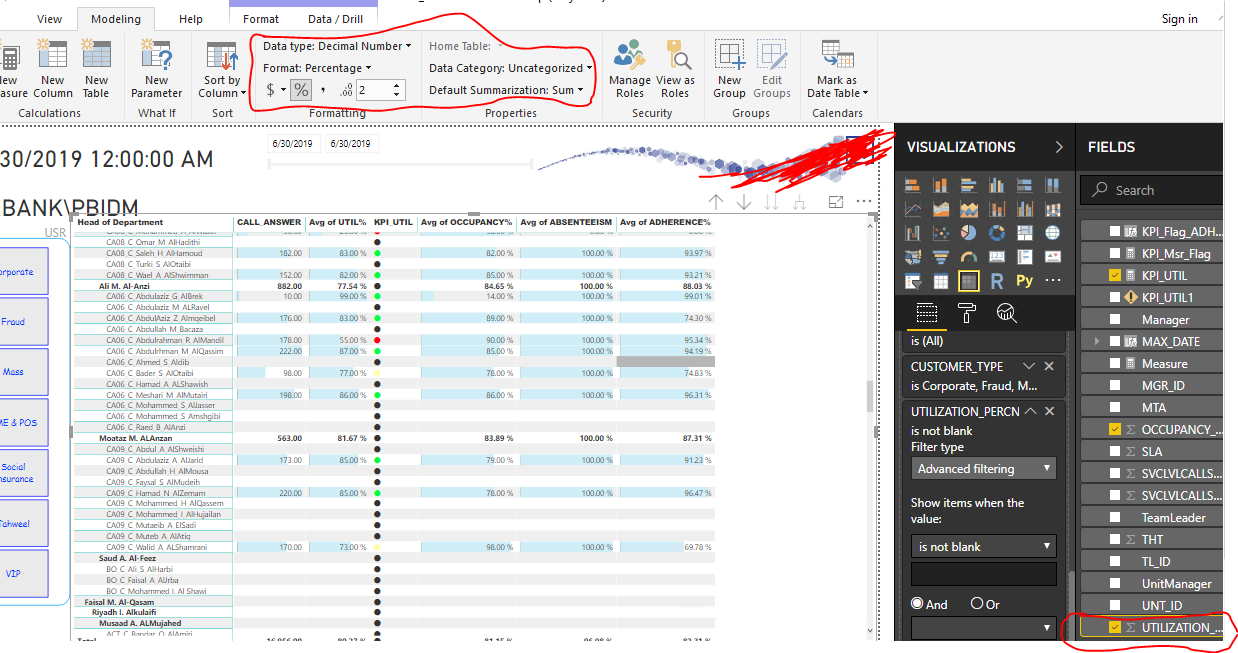Check the KPI_Msr_Flag field checkbox
The height and width of the screenshot is (653, 1238).
click(1115, 254)
